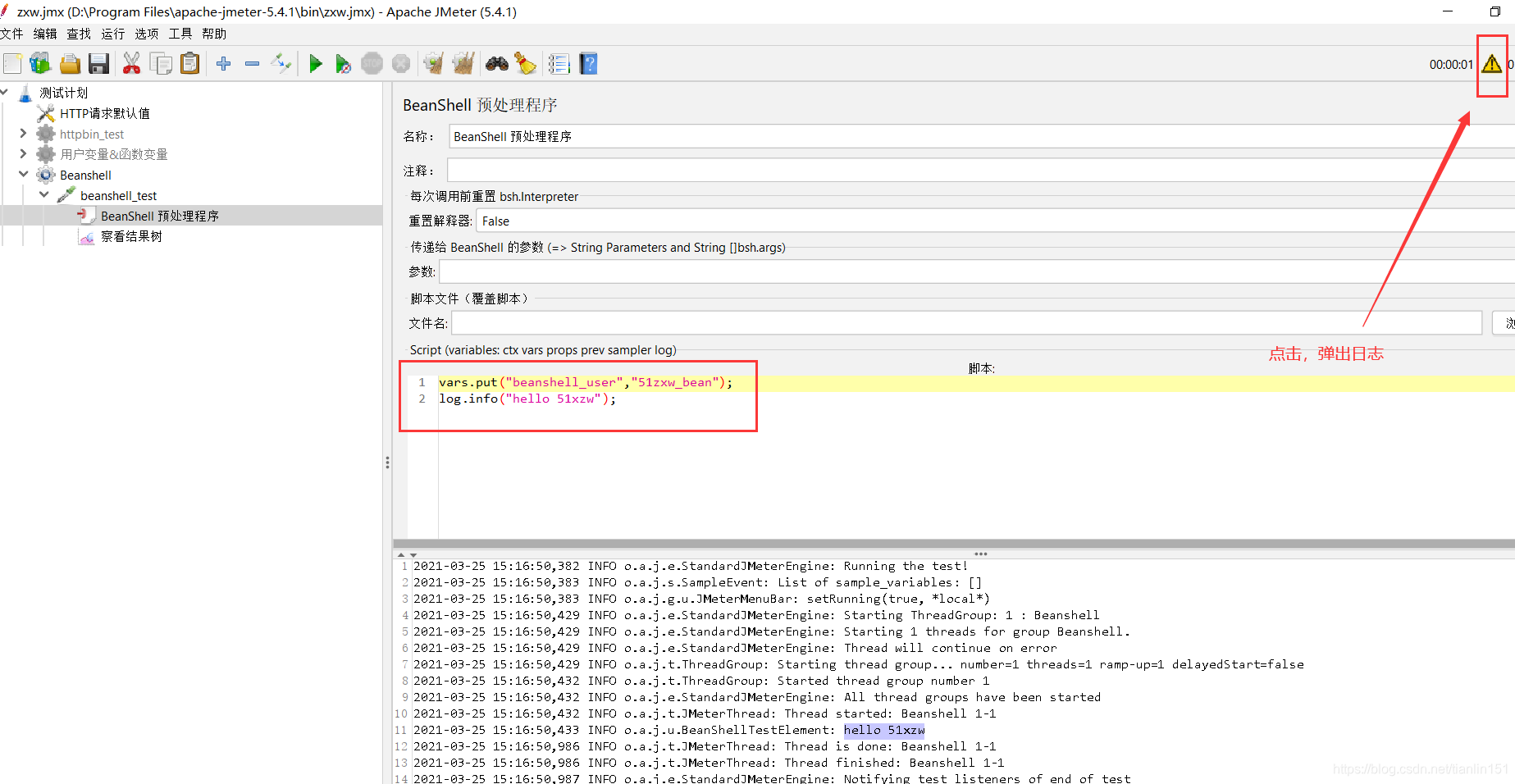Click log line Thread is done: Beanshell 1-1
The image size is (1515, 784).
tap(705, 746)
